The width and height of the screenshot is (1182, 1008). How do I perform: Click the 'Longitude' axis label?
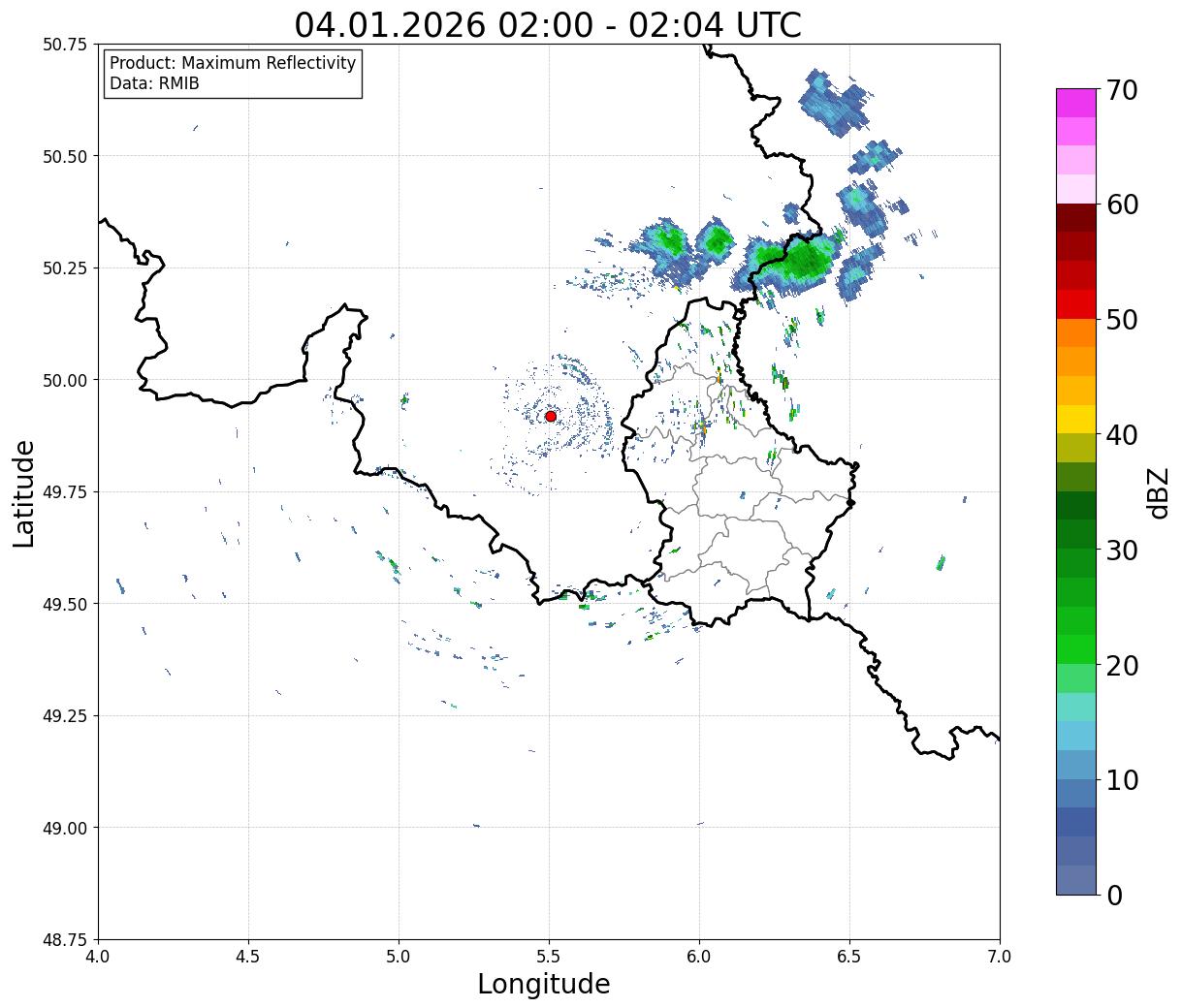coord(544,984)
